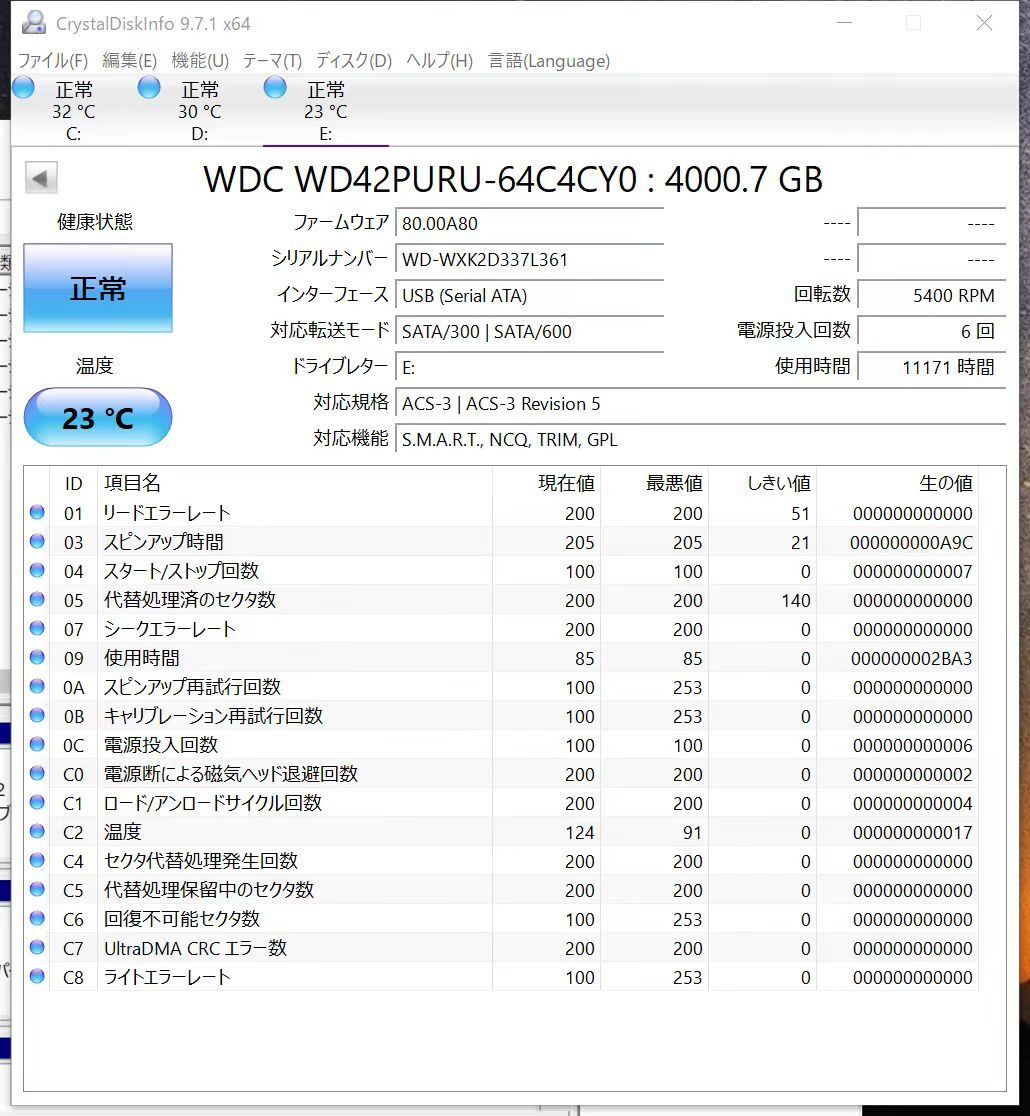Click status icon for 0C 電源投入回数 row
The width and height of the screenshot is (1030, 1116).
point(37,744)
